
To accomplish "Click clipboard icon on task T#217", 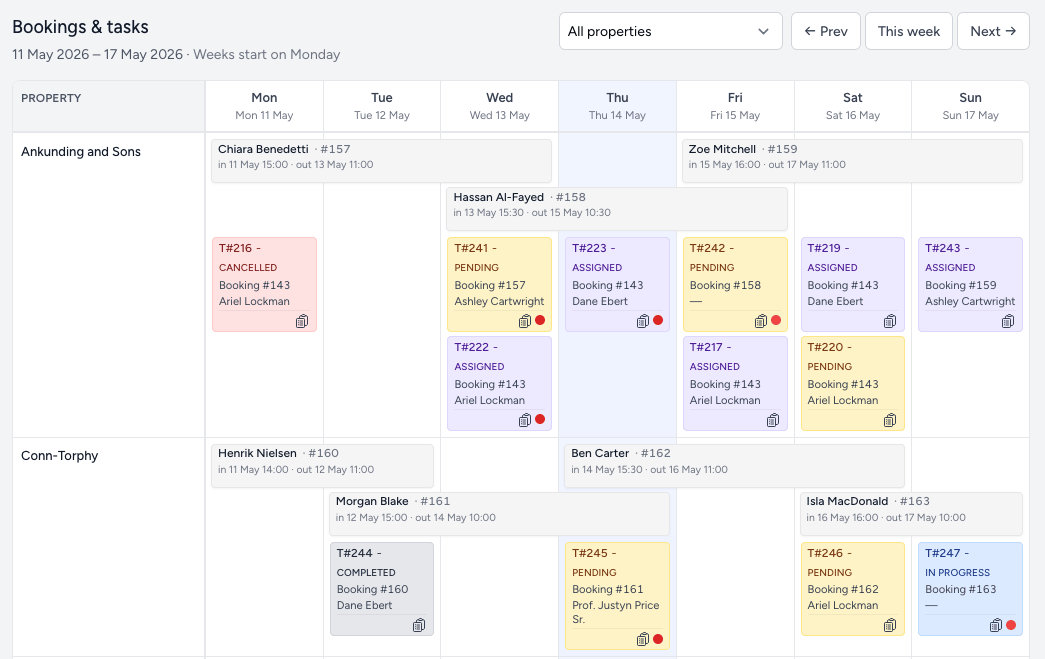I will [772, 420].
